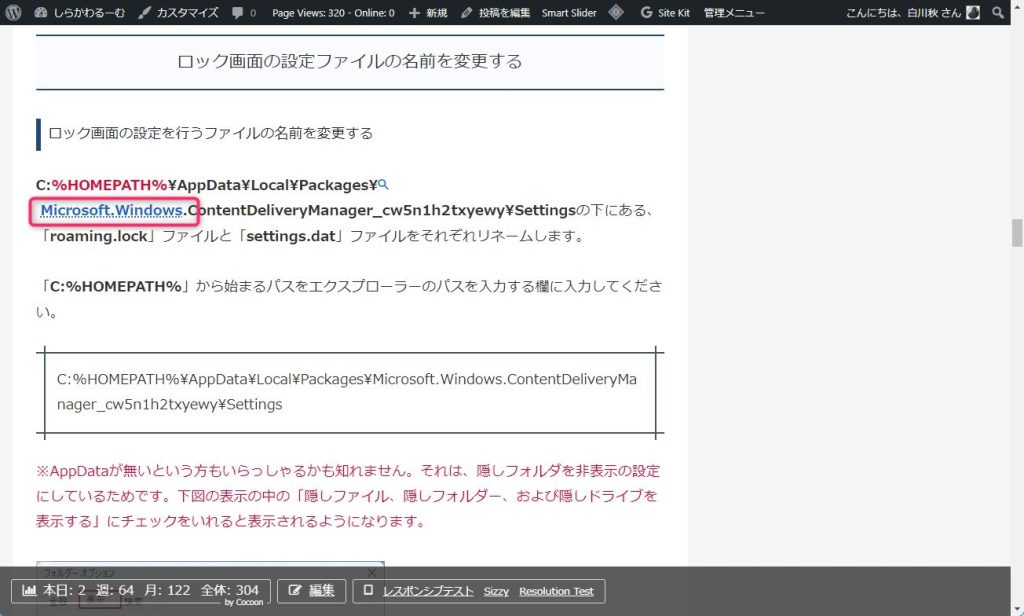Open Google Site Kit

tap(665, 13)
